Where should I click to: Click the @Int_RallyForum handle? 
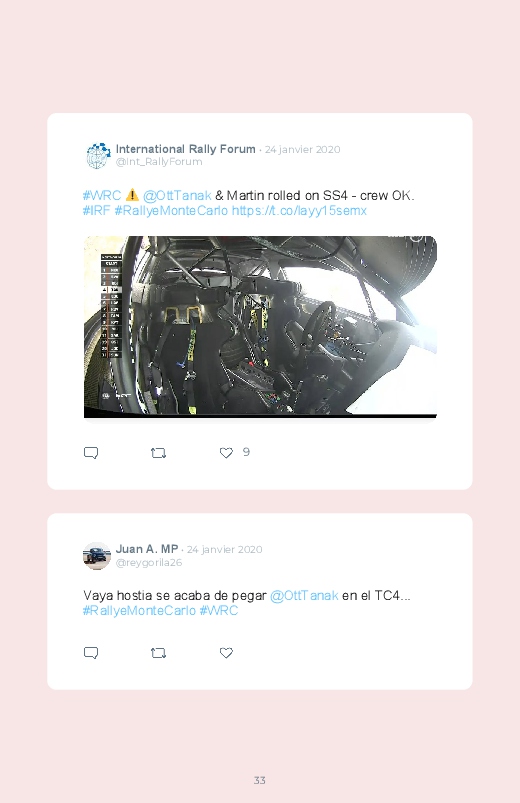coord(159,162)
